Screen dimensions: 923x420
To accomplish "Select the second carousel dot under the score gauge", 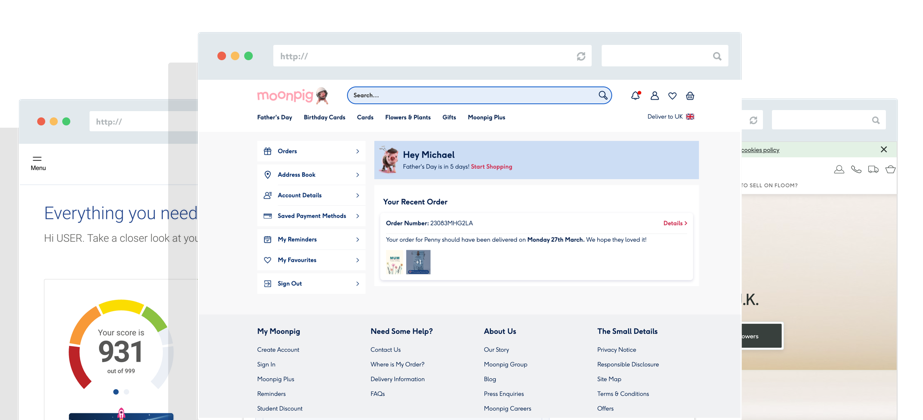I will 127,392.
